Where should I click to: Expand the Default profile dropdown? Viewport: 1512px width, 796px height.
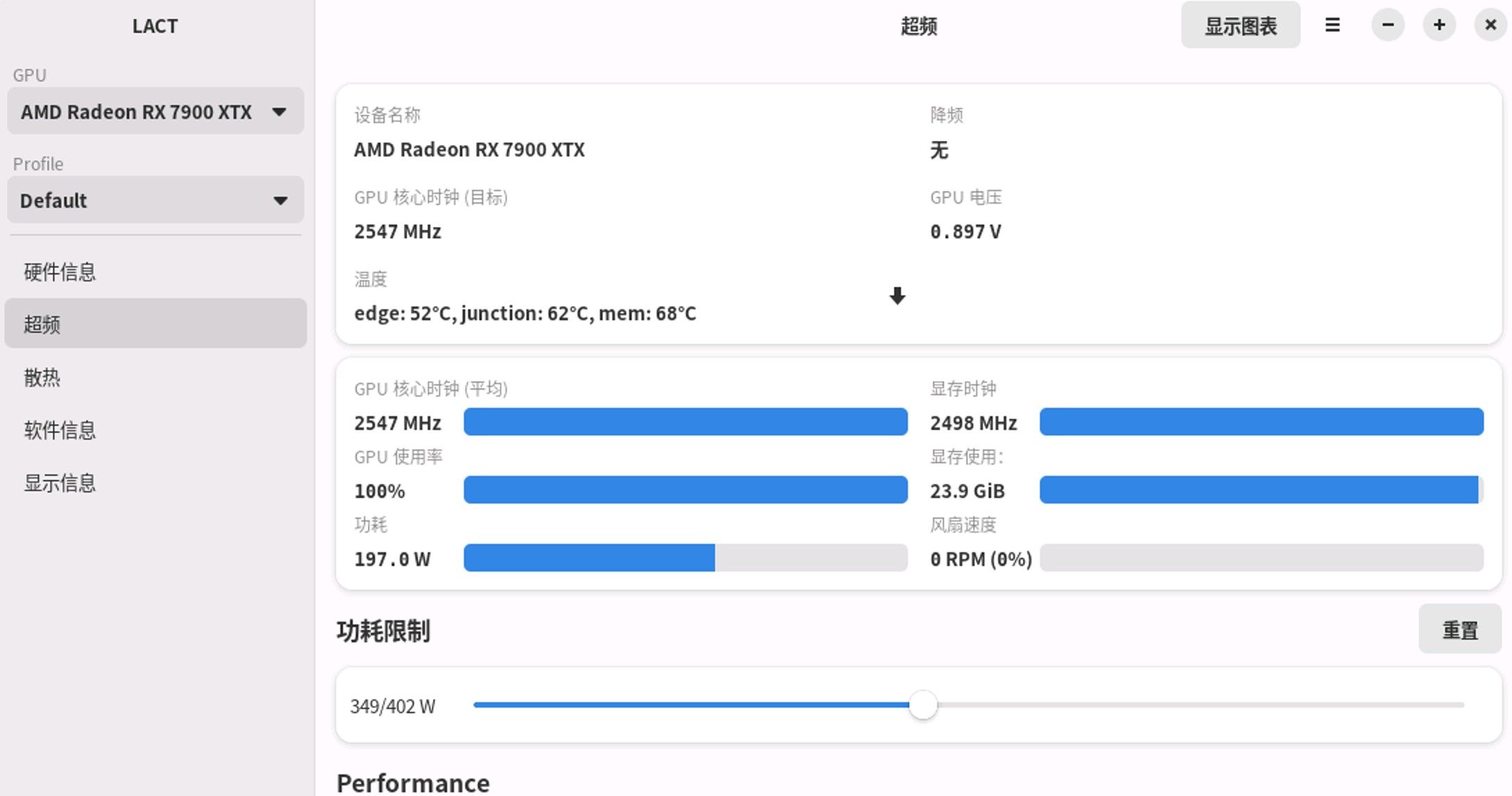(x=156, y=200)
